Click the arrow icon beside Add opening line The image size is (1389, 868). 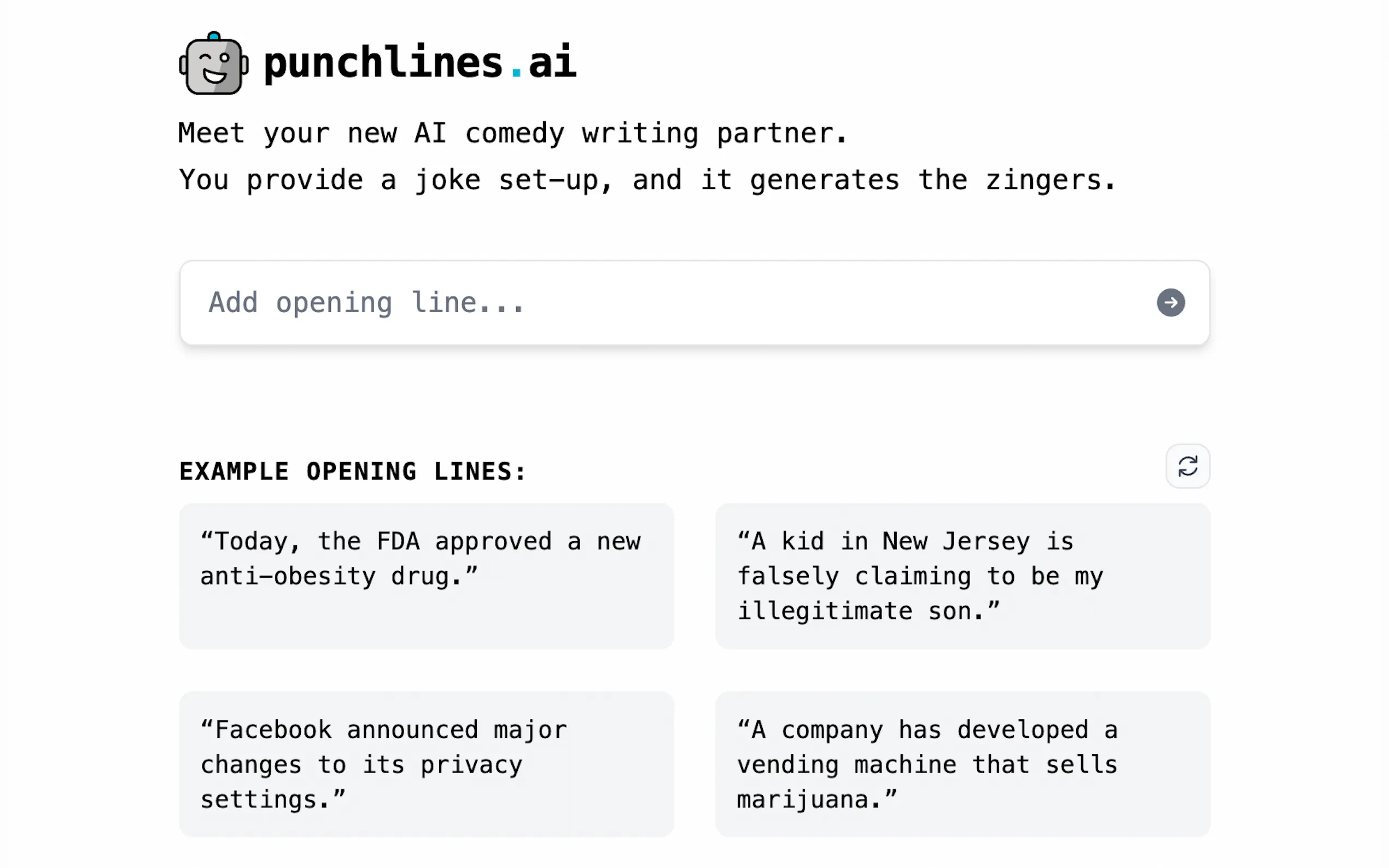1171,302
